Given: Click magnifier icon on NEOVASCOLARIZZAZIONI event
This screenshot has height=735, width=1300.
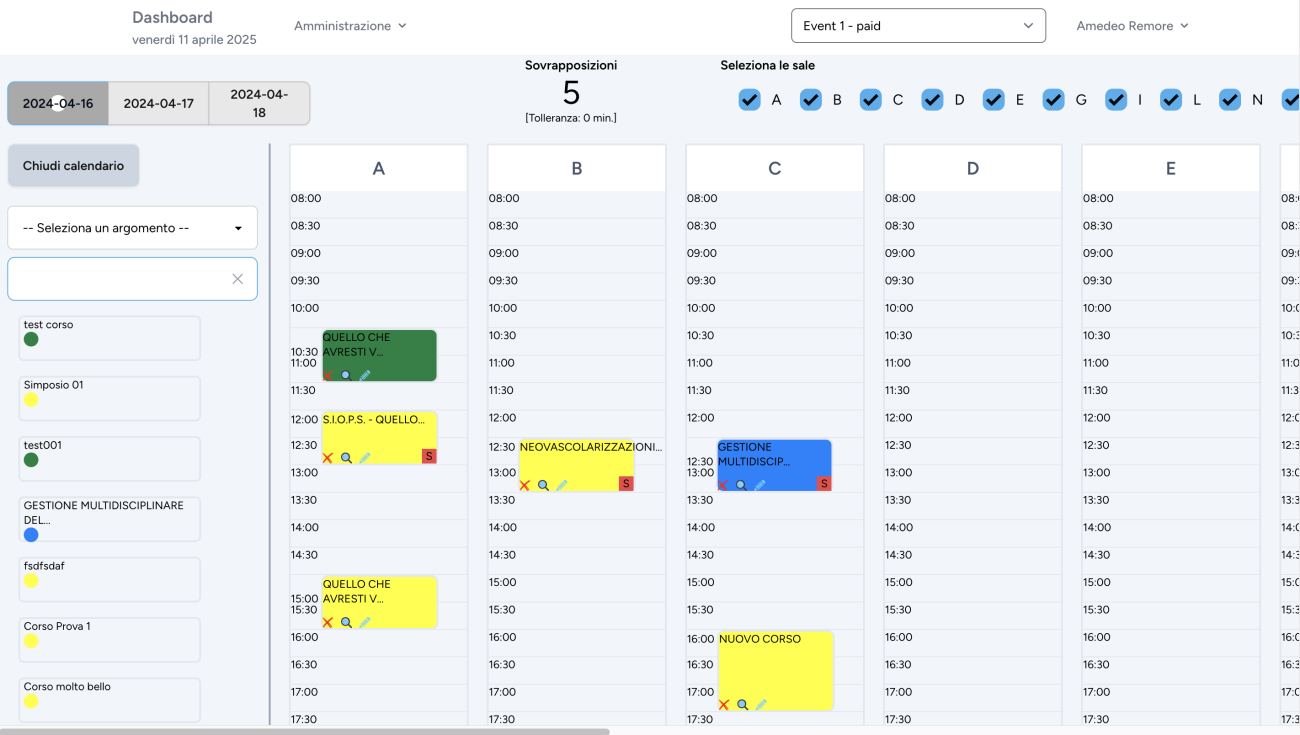Looking at the screenshot, I should (543, 485).
